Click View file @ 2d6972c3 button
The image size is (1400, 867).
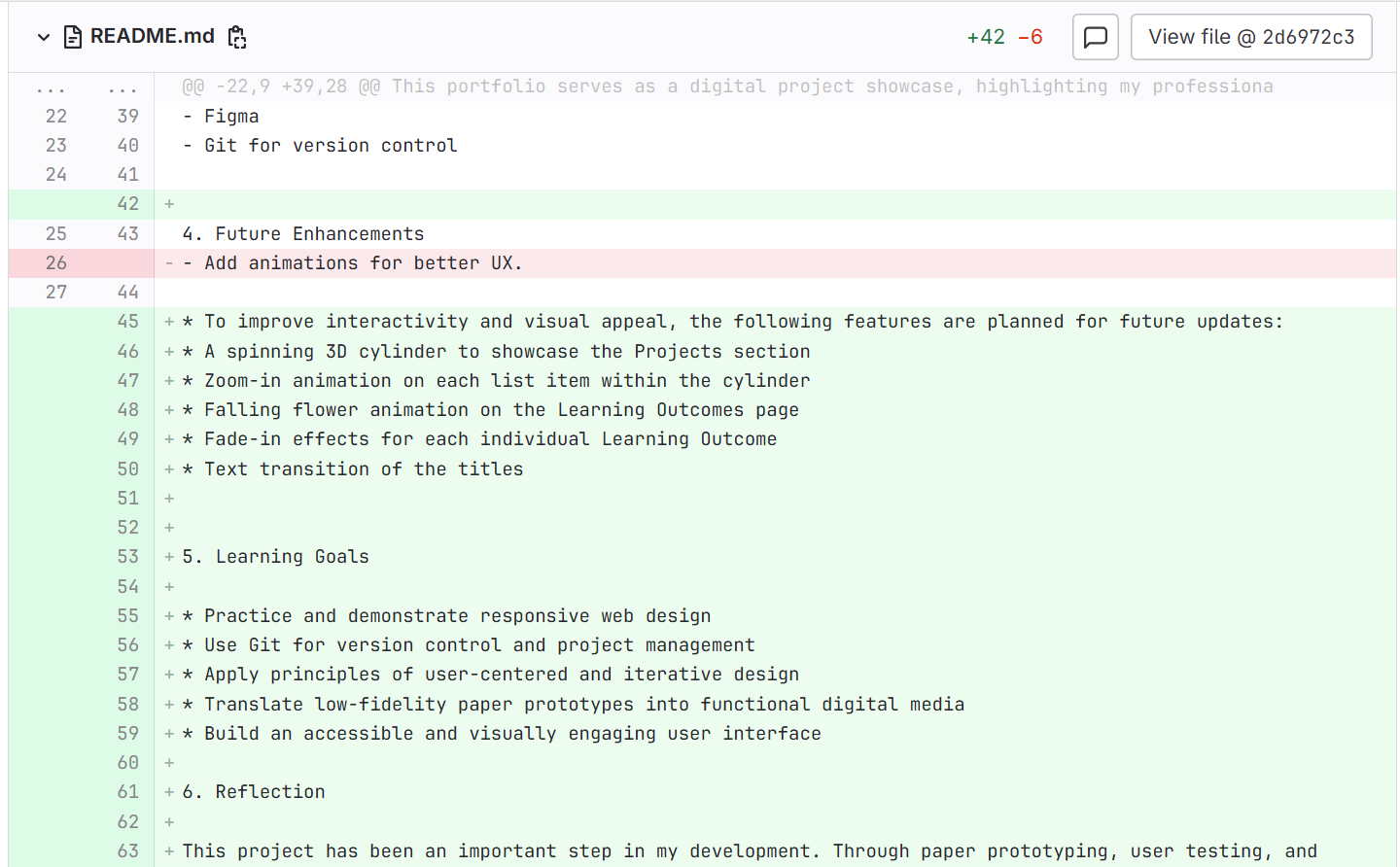click(x=1250, y=37)
